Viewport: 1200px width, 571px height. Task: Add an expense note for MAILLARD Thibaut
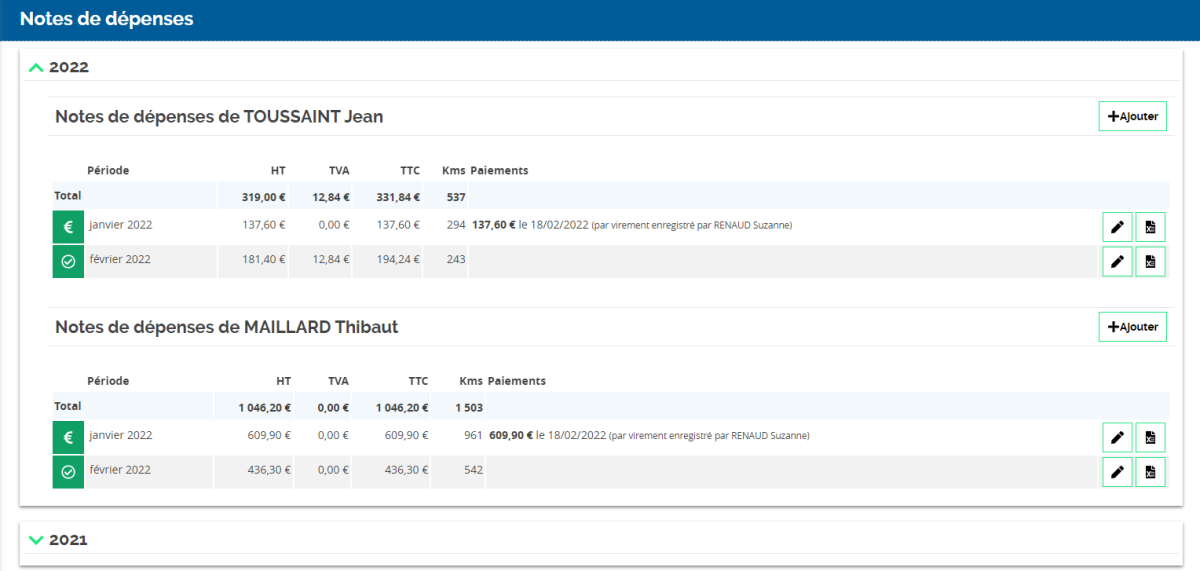click(x=1132, y=326)
